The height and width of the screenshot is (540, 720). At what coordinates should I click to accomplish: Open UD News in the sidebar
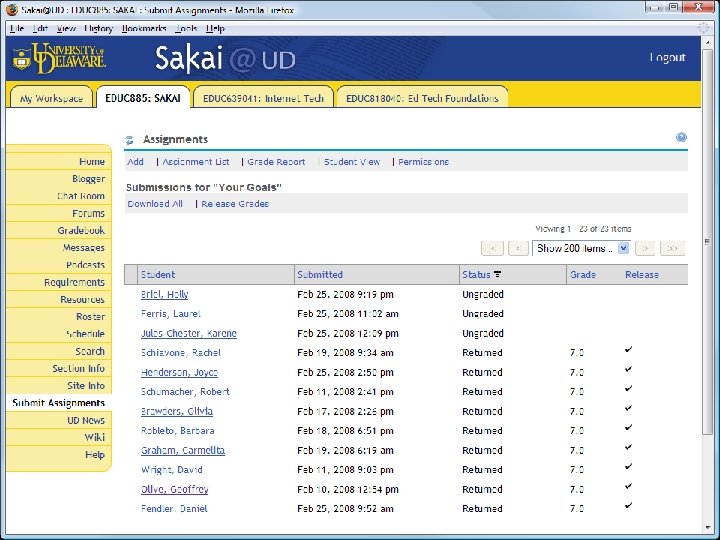tap(86, 420)
